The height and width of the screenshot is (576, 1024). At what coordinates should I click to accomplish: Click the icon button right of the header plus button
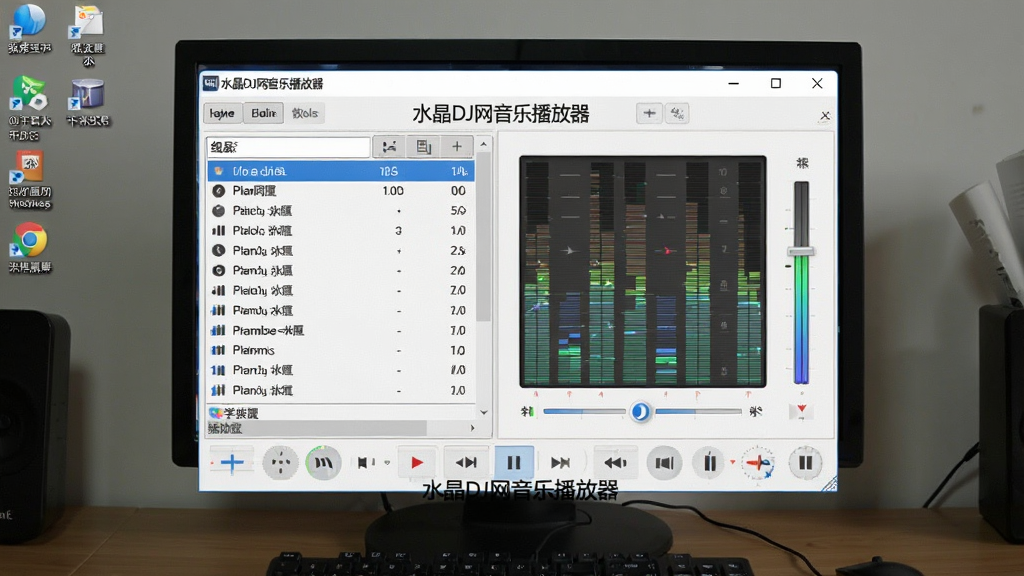click(677, 113)
